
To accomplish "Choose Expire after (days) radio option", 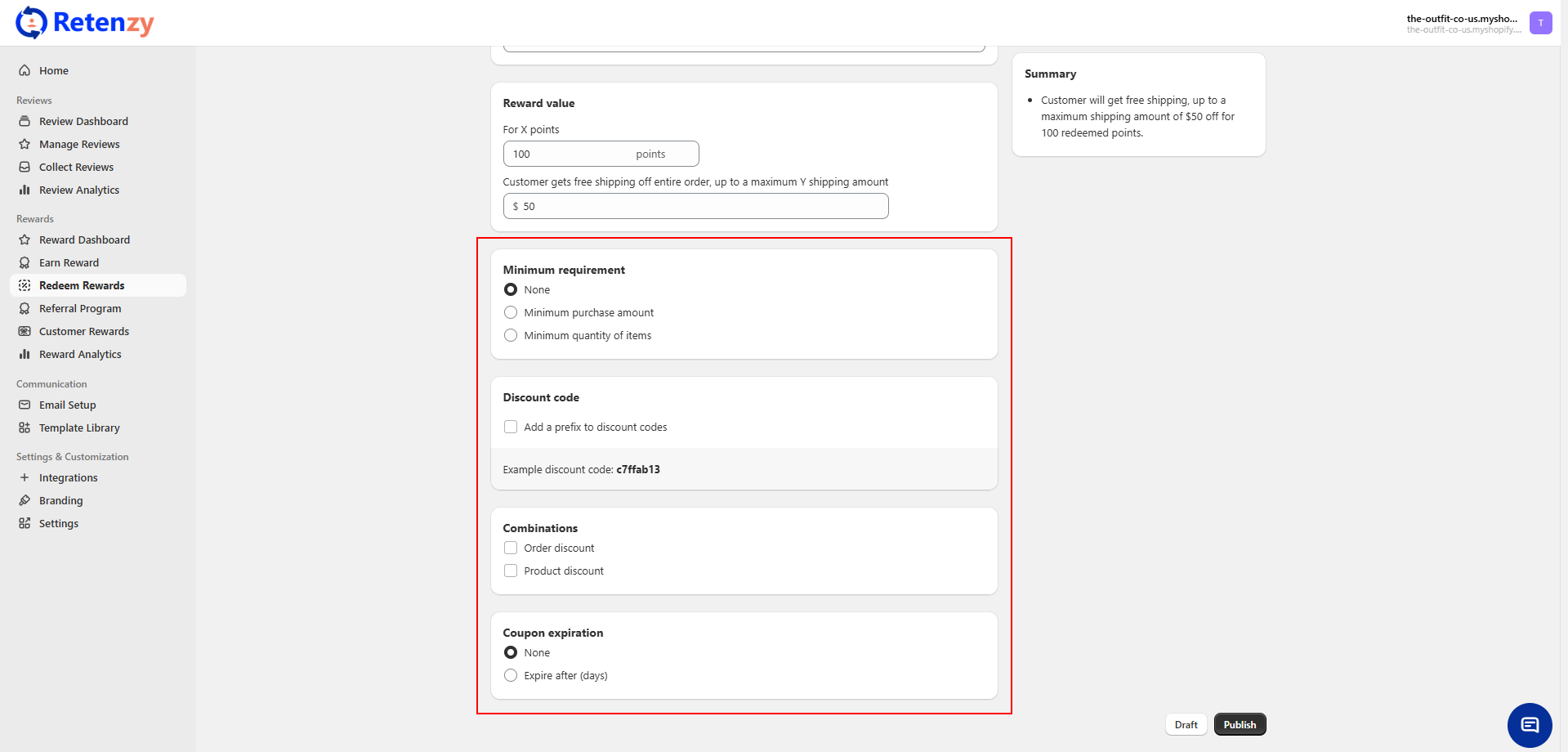I will point(511,675).
